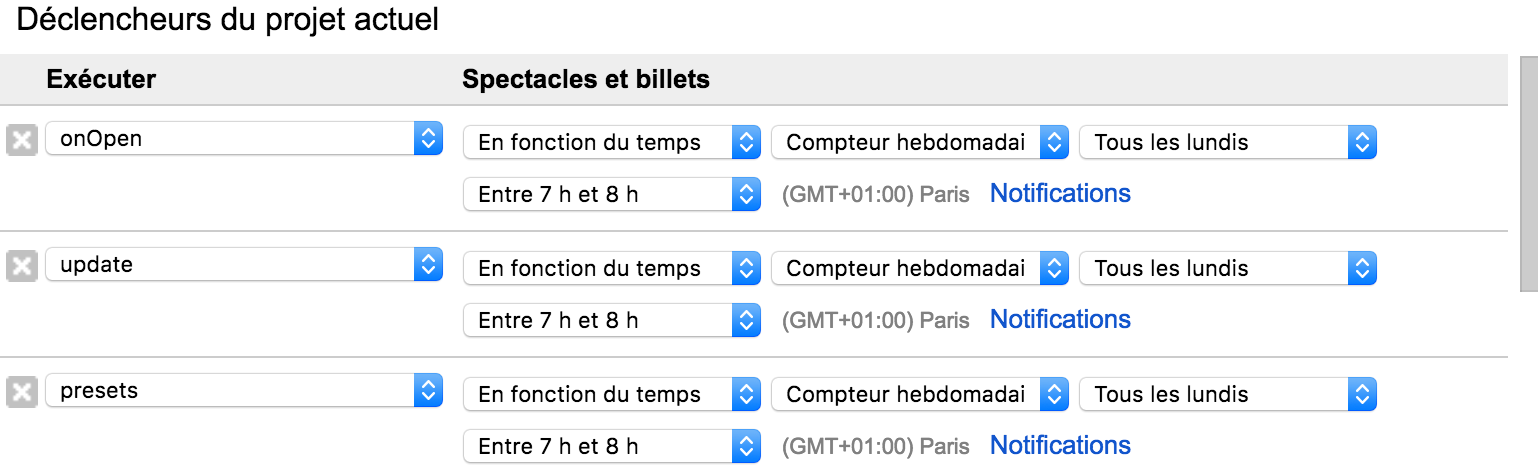Screen dimensions: 1540x476
Task: Change the update function selection
Action: (243, 265)
